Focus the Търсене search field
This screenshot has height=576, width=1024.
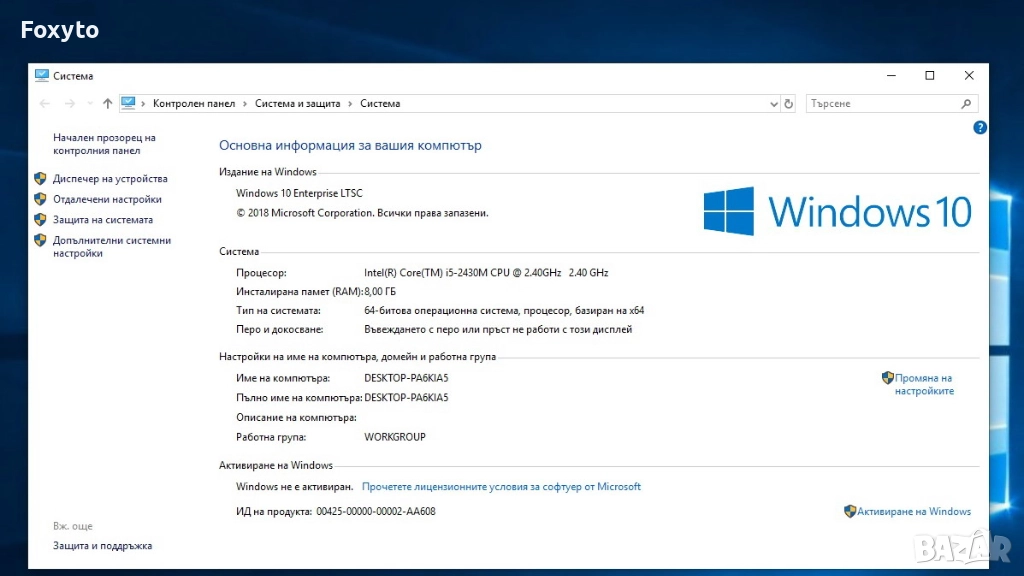(x=880, y=104)
